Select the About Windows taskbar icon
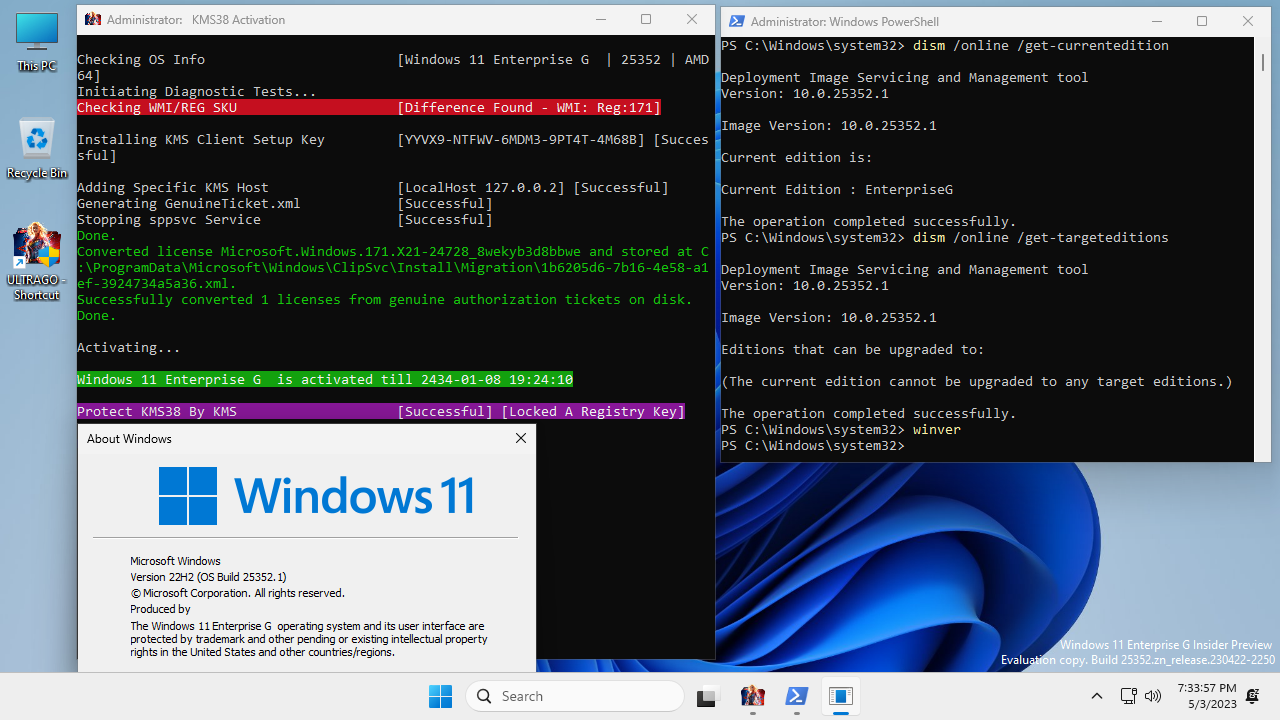Viewport: 1280px width, 720px height. coord(841,696)
